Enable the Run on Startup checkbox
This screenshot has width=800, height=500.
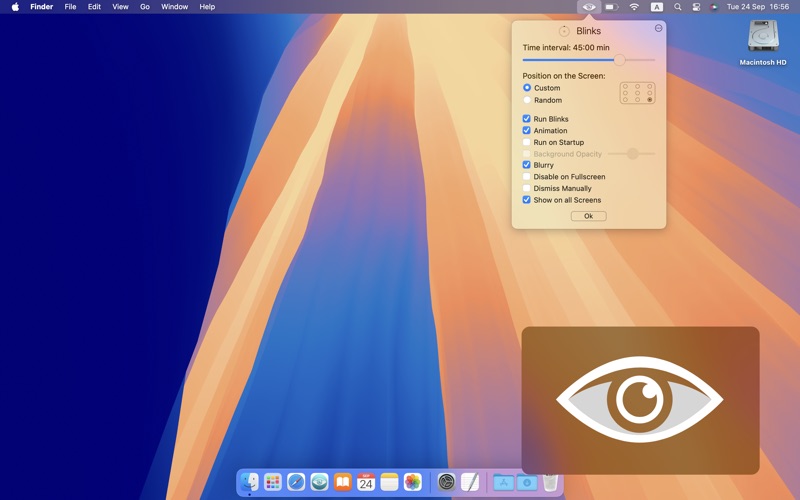point(527,142)
